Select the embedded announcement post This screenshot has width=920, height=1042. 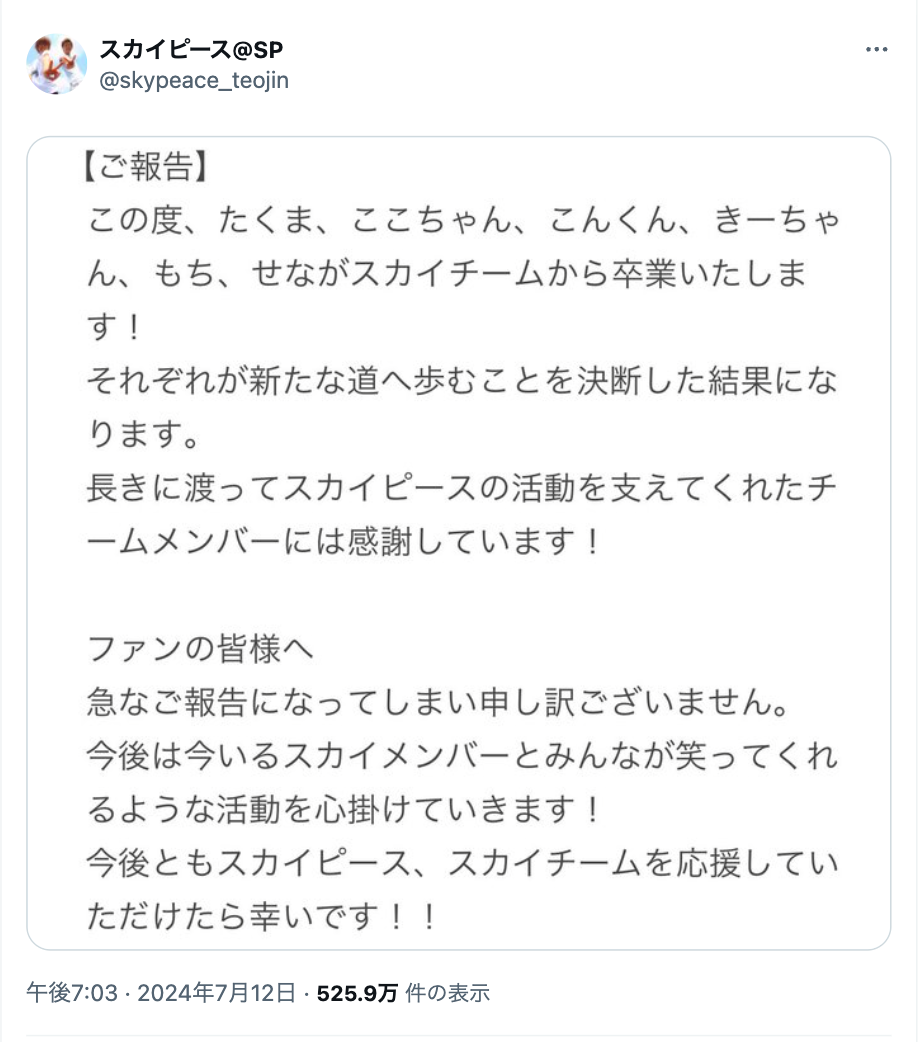[x=460, y=545]
